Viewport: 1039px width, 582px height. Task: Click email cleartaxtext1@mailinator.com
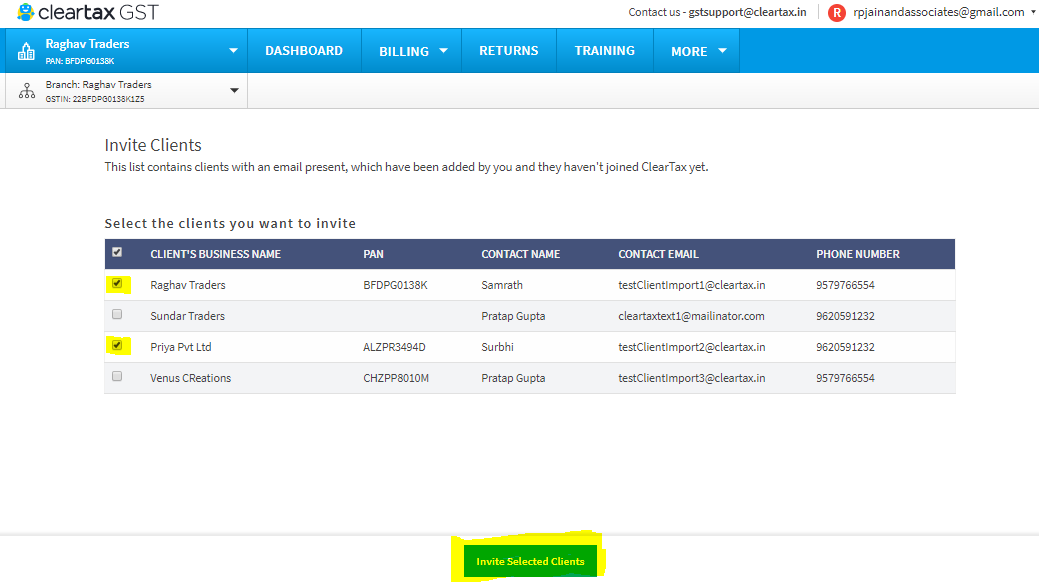(x=691, y=316)
